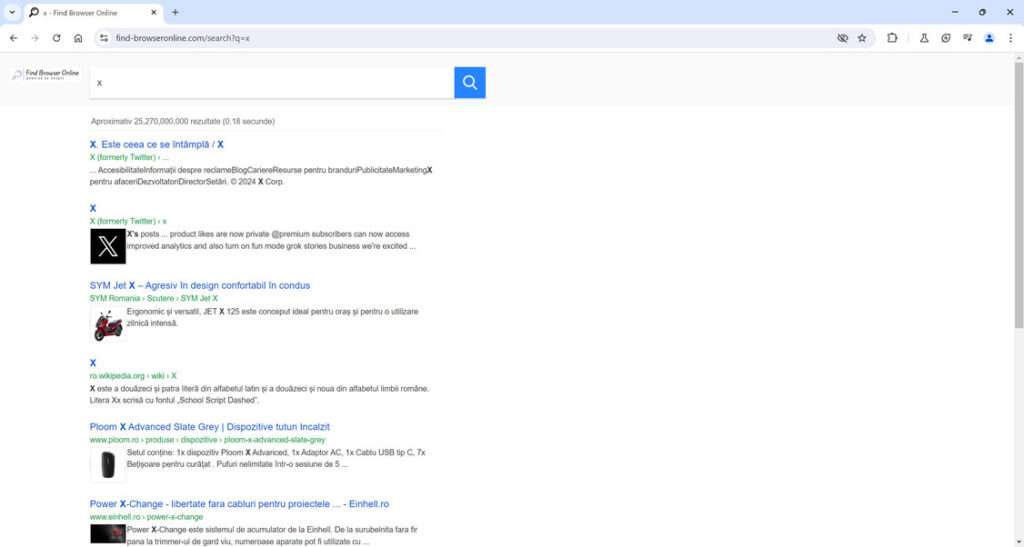Open the Extensions puzzle icon
Viewport: 1024px width, 547px height.
892,39
